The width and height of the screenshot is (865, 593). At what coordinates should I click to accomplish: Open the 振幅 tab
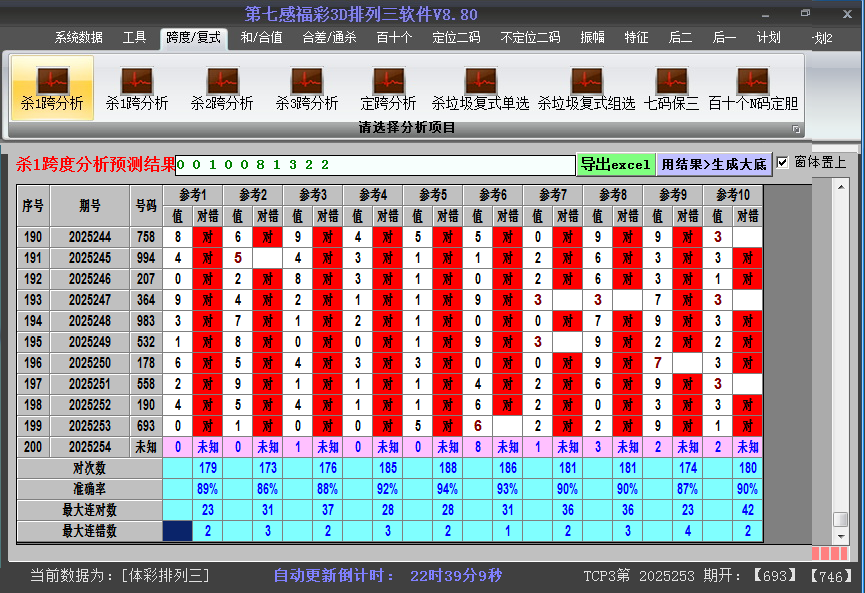[x=593, y=38]
